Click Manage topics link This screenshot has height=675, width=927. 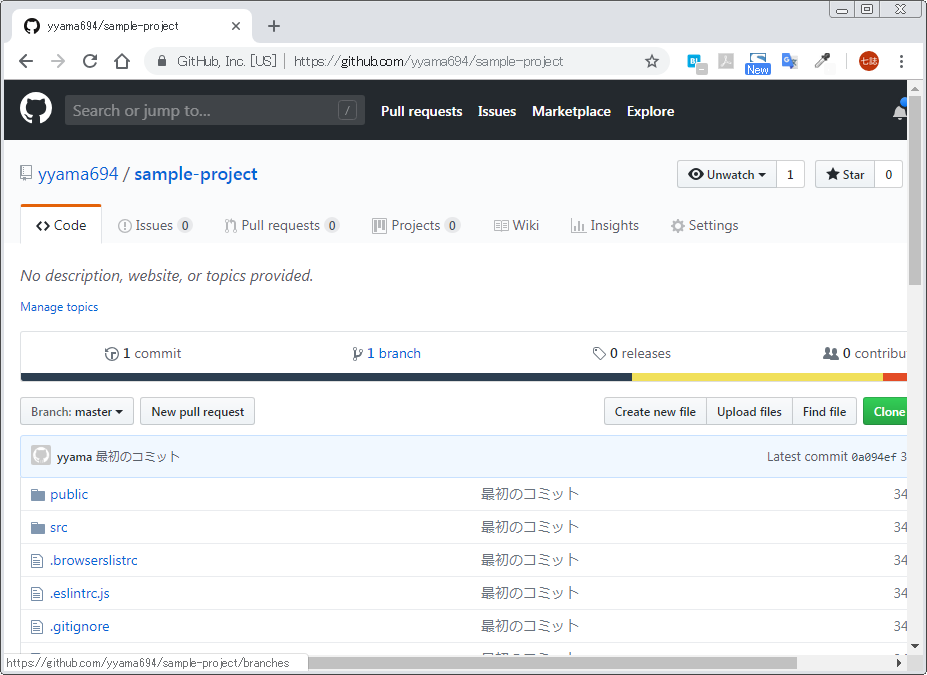[x=59, y=307]
